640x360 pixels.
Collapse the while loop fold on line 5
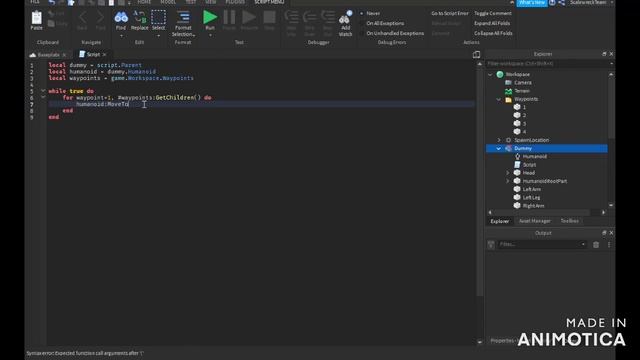pos(43,91)
